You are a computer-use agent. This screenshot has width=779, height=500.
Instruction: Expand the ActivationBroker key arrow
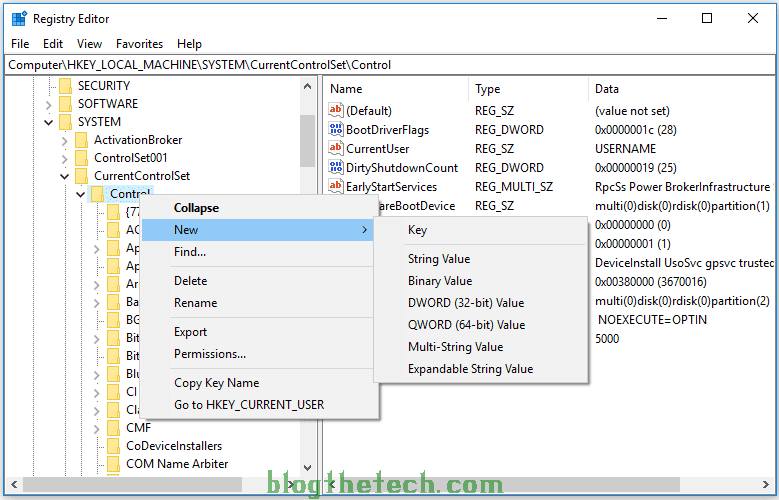click(65, 140)
